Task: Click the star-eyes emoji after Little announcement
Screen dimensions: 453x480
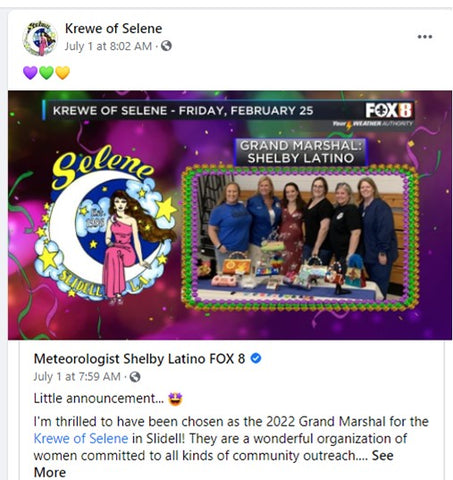Action: (175, 399)
